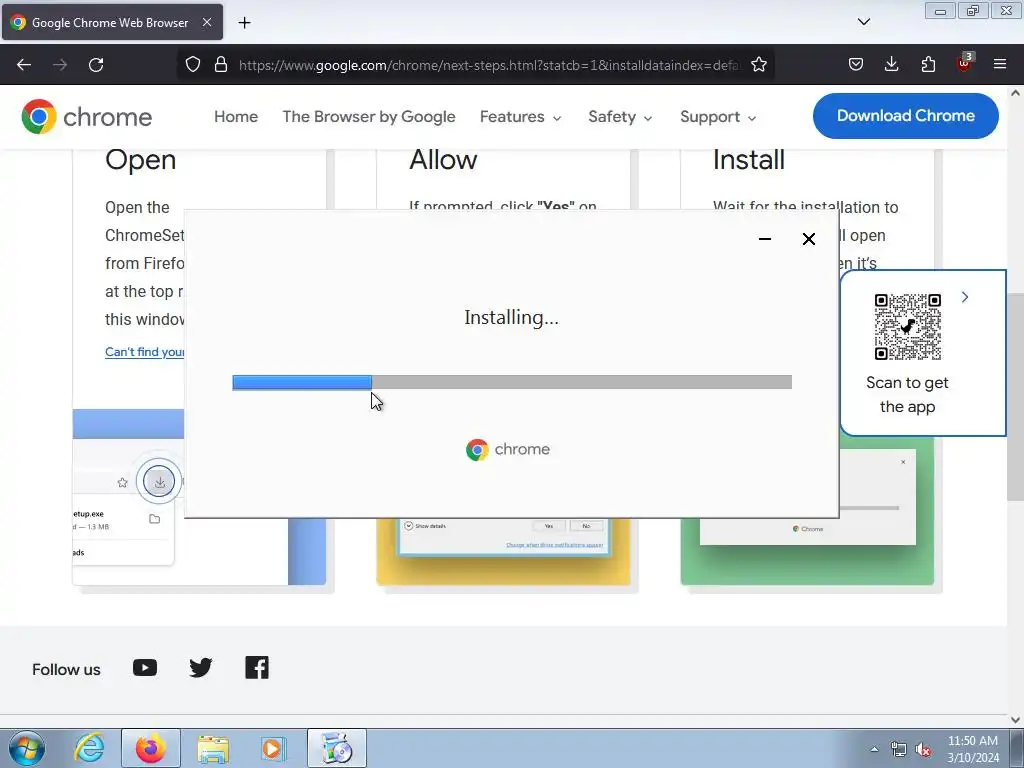Click the network tray icon

click(x=899, y=749)
